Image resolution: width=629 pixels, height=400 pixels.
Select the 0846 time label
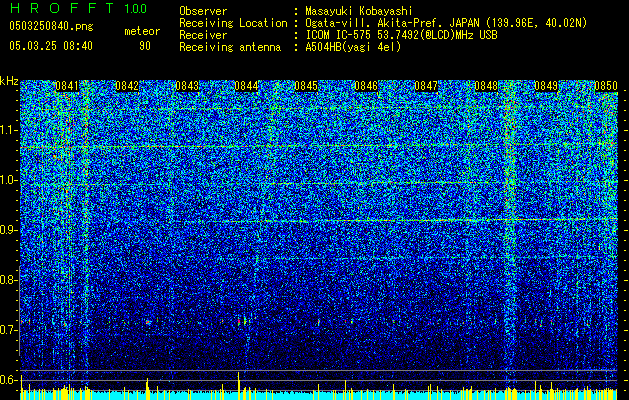coord(366,86)
